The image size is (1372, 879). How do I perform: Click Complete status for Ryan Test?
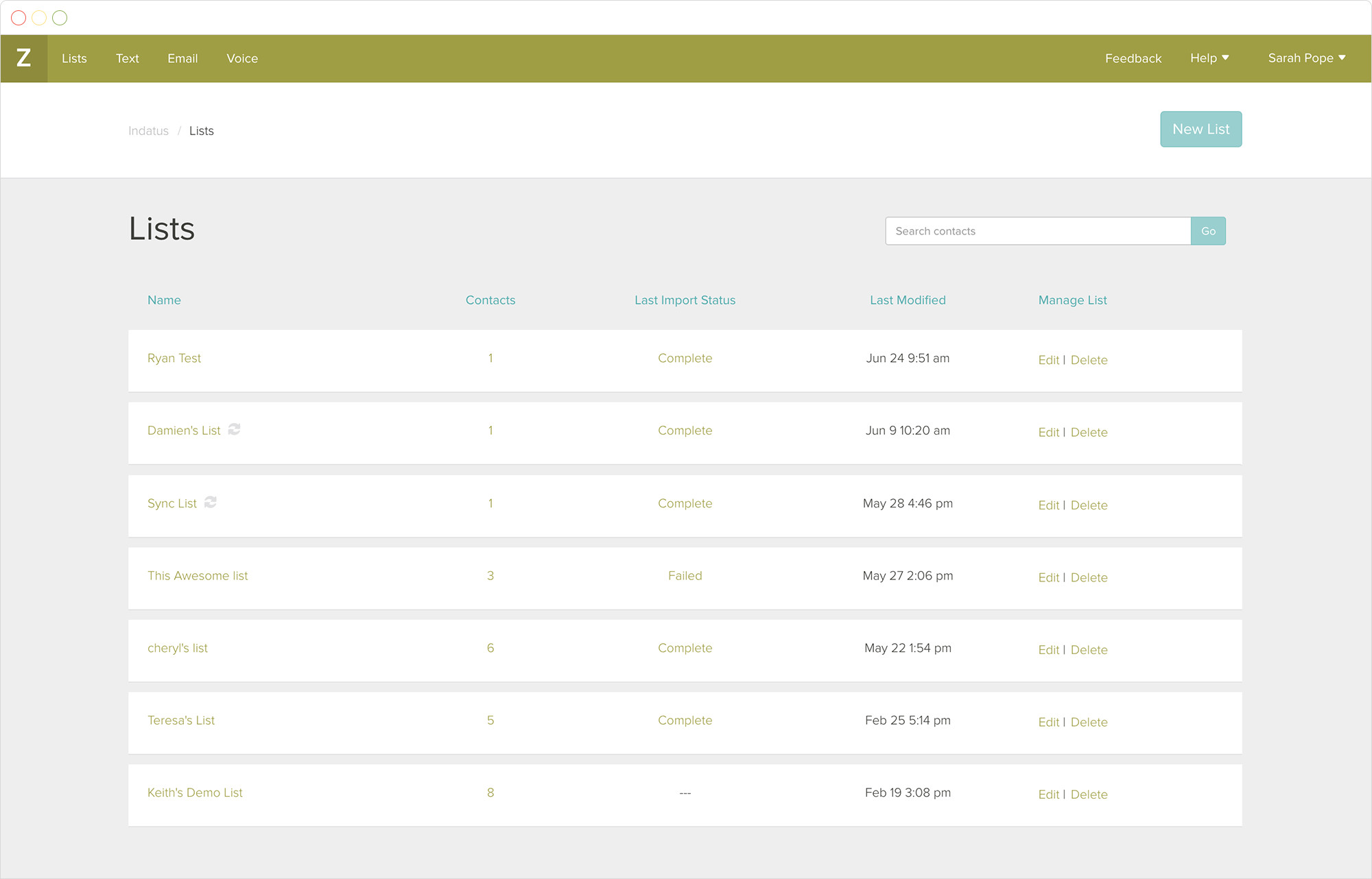pyautogui.click(x=685, y=358)
